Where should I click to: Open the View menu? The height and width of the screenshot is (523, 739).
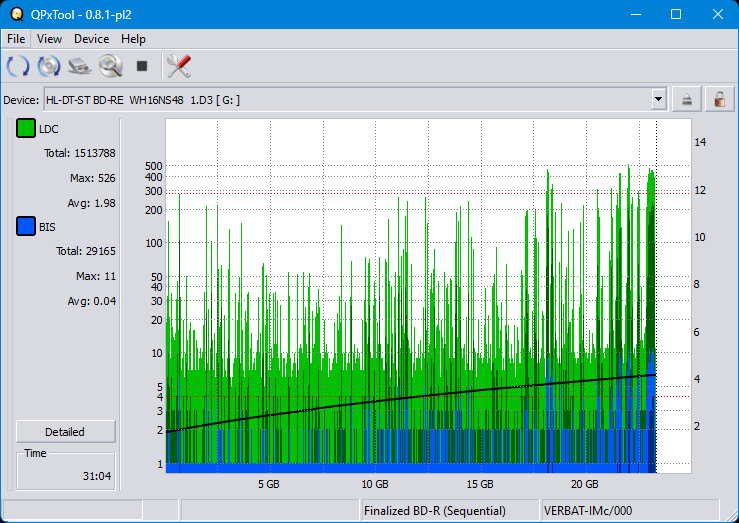[x=49, y=39]
